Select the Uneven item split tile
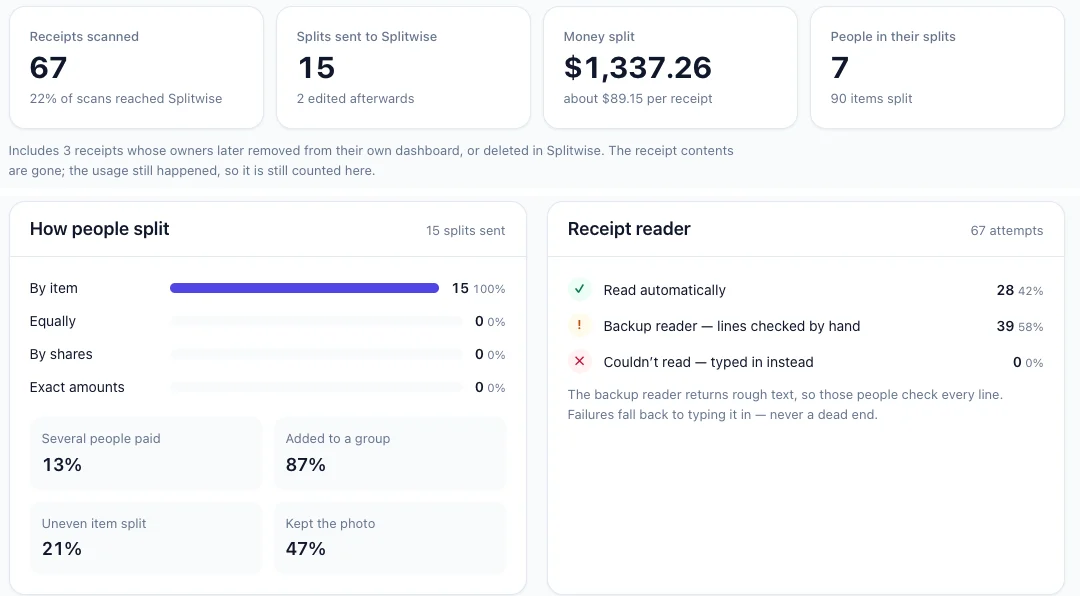This screenshot has height=596, width=1080. (146, 538)
